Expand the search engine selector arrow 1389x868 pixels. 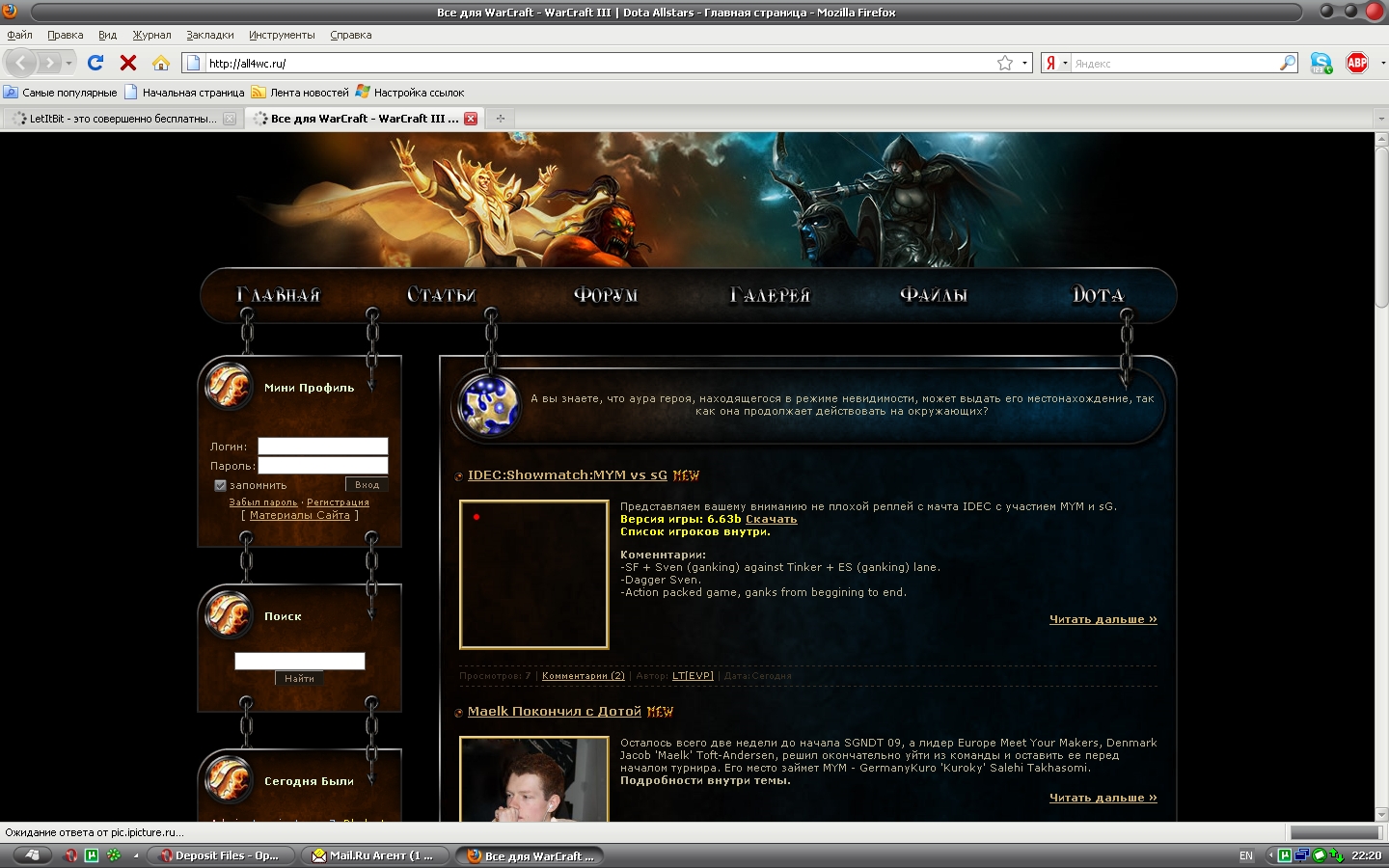click(1065, 64)
